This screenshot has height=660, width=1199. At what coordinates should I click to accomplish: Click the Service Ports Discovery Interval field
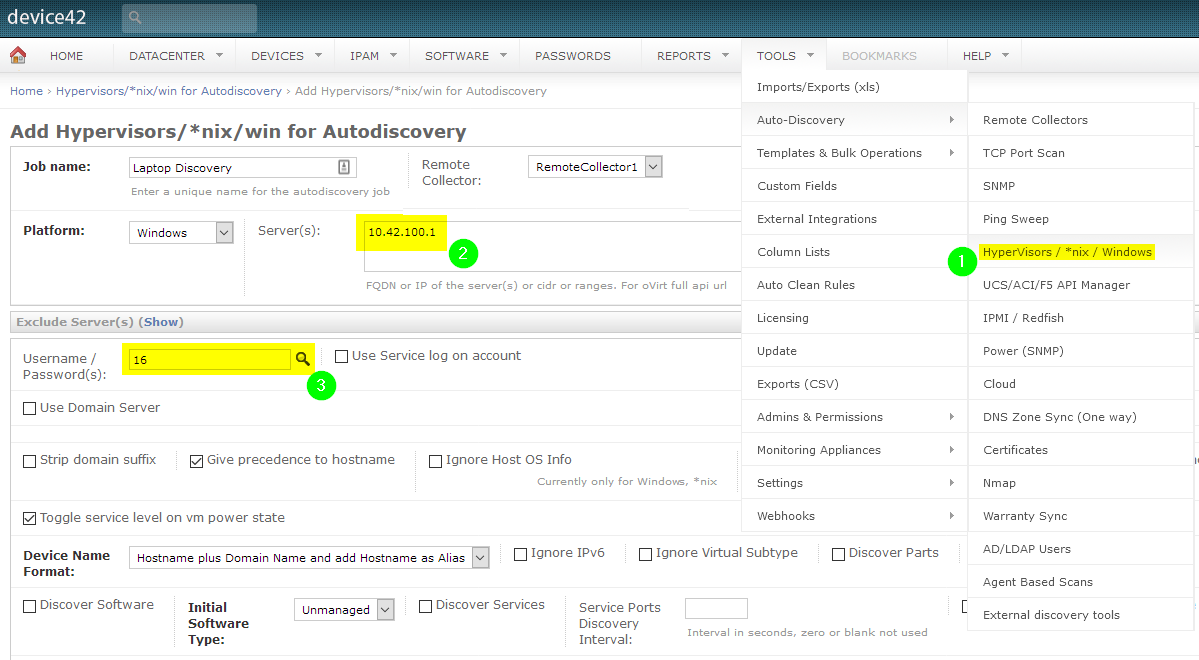[715, 607]
